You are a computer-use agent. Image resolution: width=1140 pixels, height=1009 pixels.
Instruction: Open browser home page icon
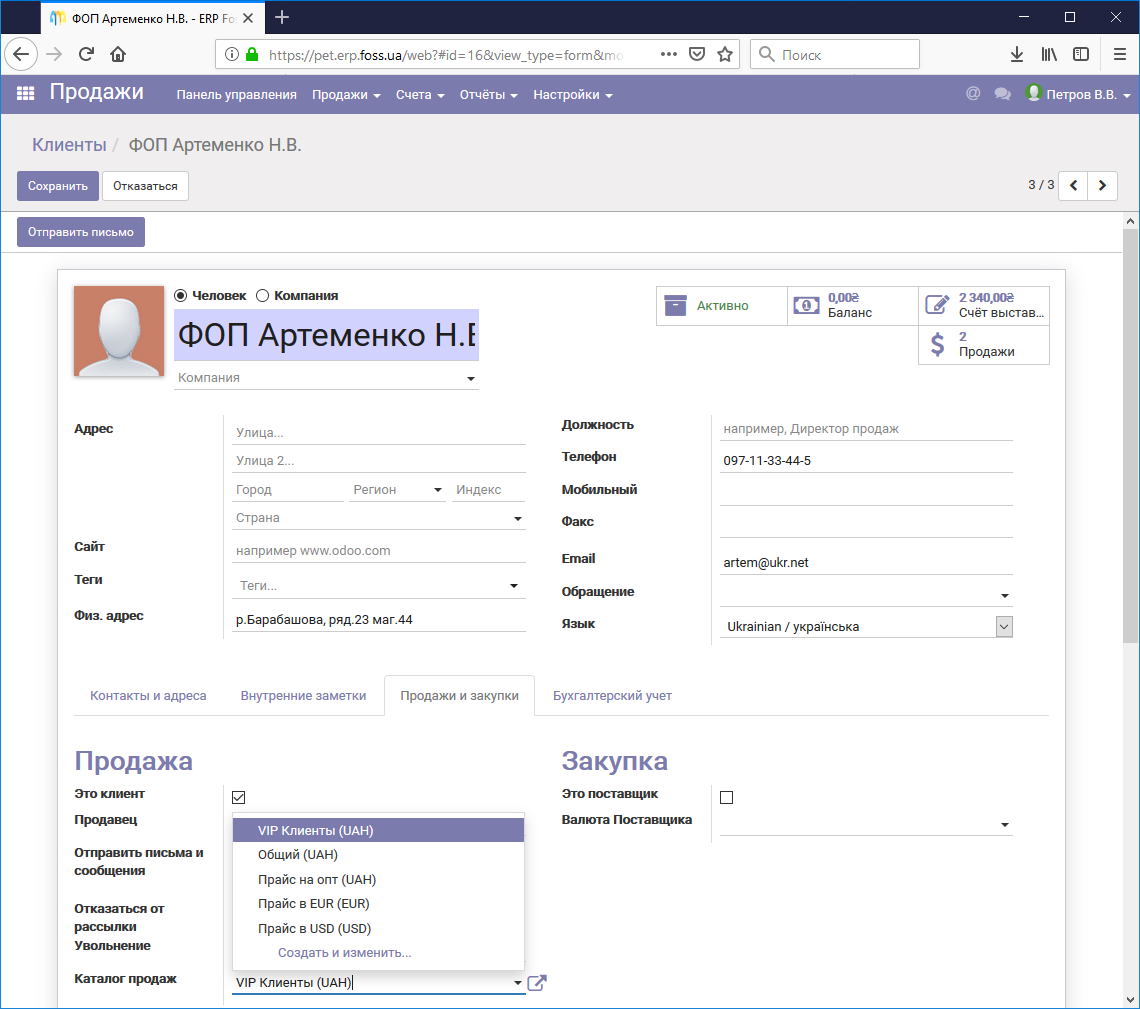[x=118, y=55]
